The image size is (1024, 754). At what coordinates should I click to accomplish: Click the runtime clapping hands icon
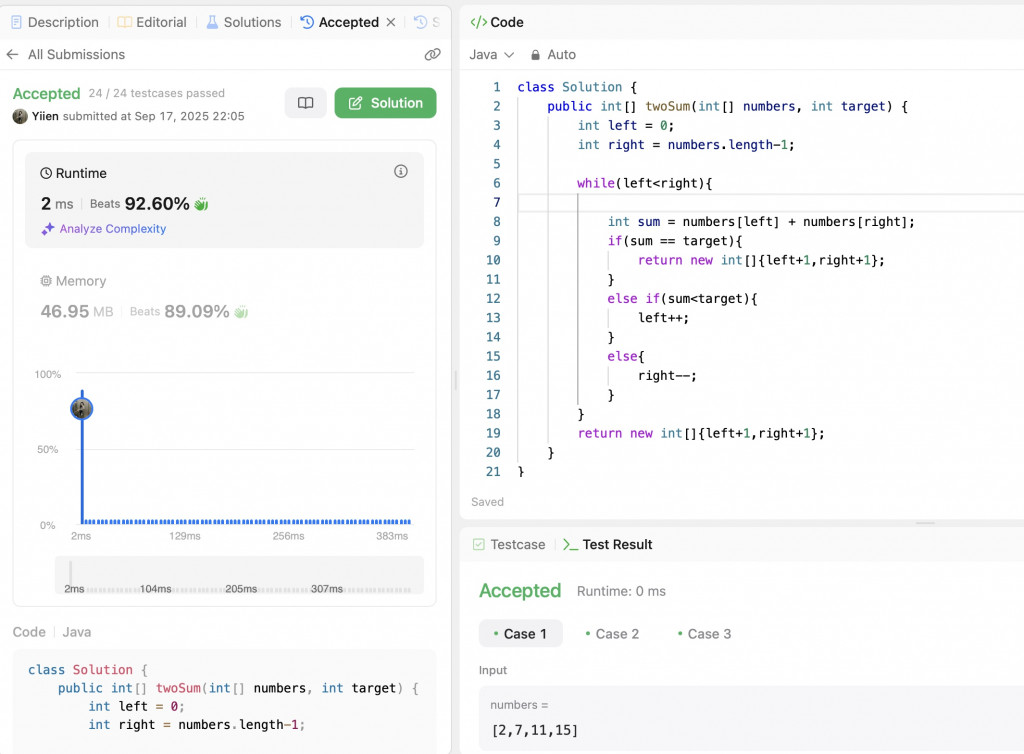pyautogui.click(x=201, y=204)
